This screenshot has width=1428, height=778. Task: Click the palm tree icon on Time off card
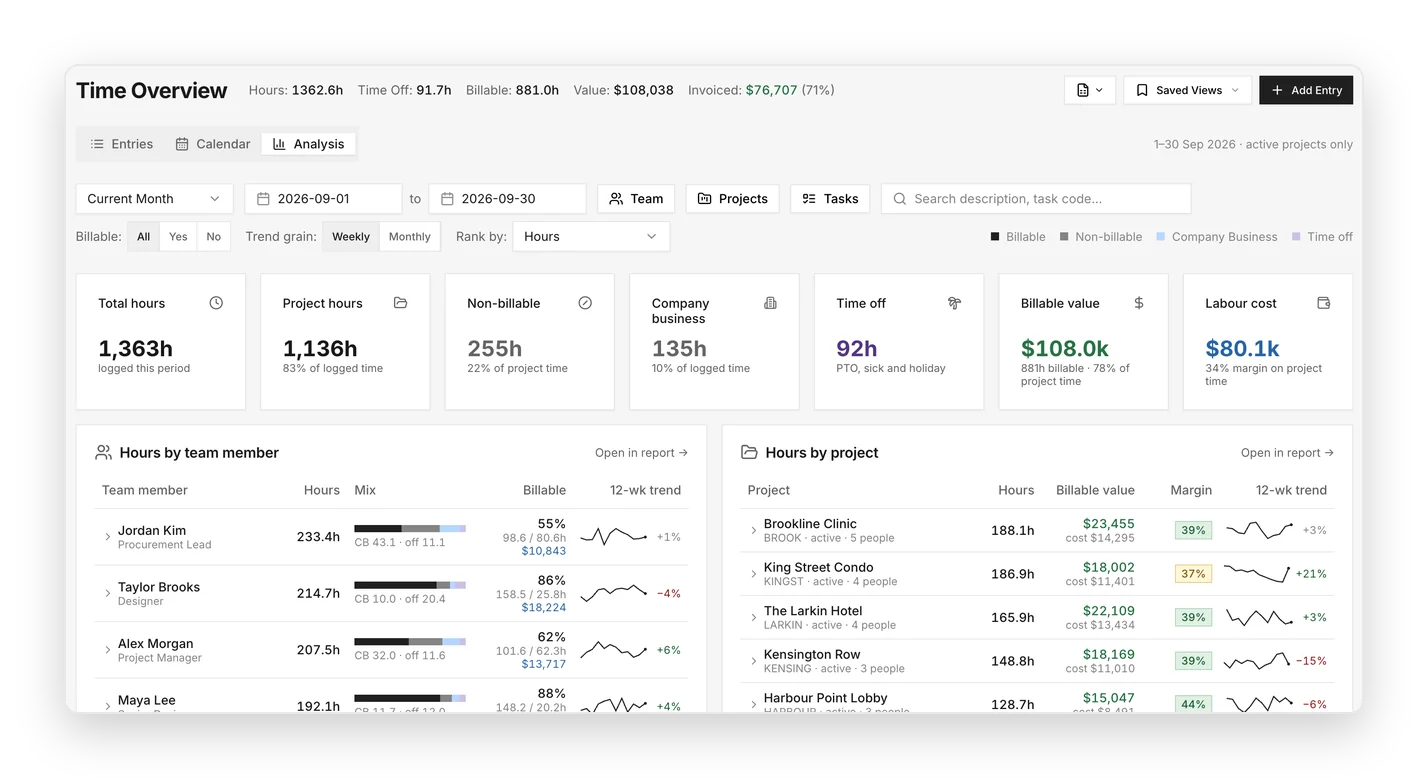tap(954, 303)
